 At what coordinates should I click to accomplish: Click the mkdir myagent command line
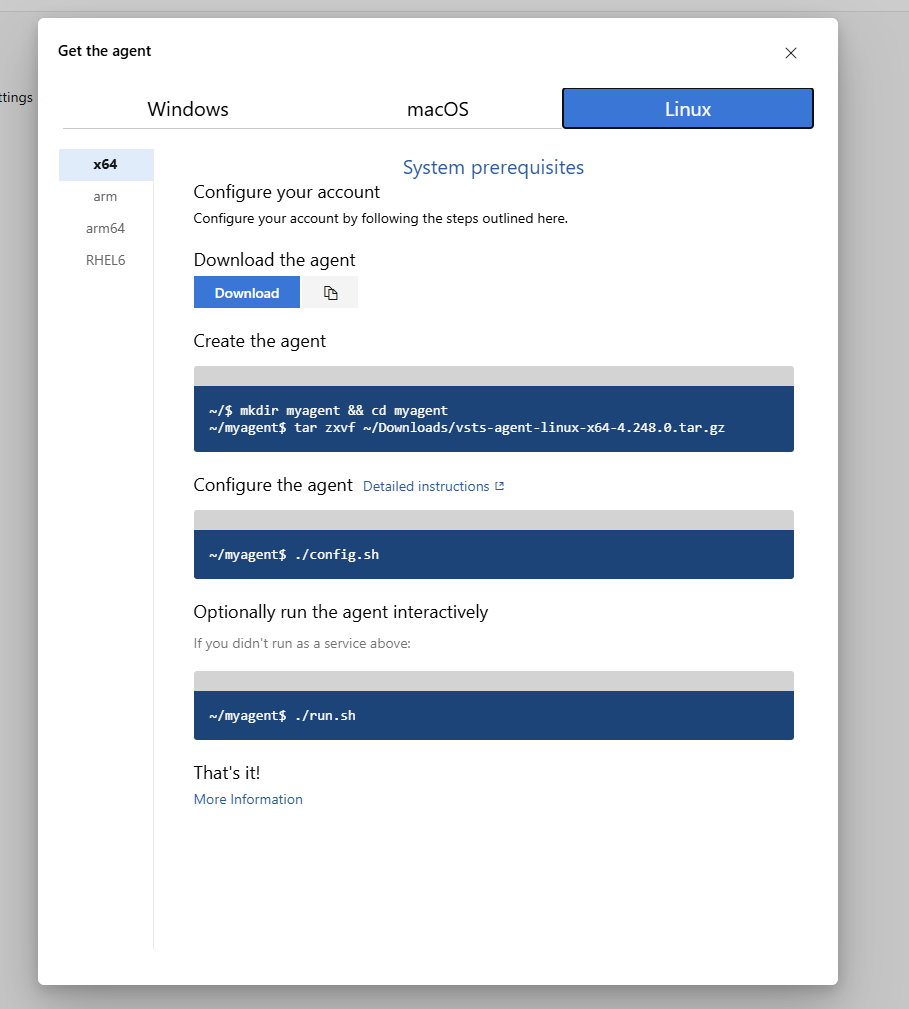click(328, 411)
